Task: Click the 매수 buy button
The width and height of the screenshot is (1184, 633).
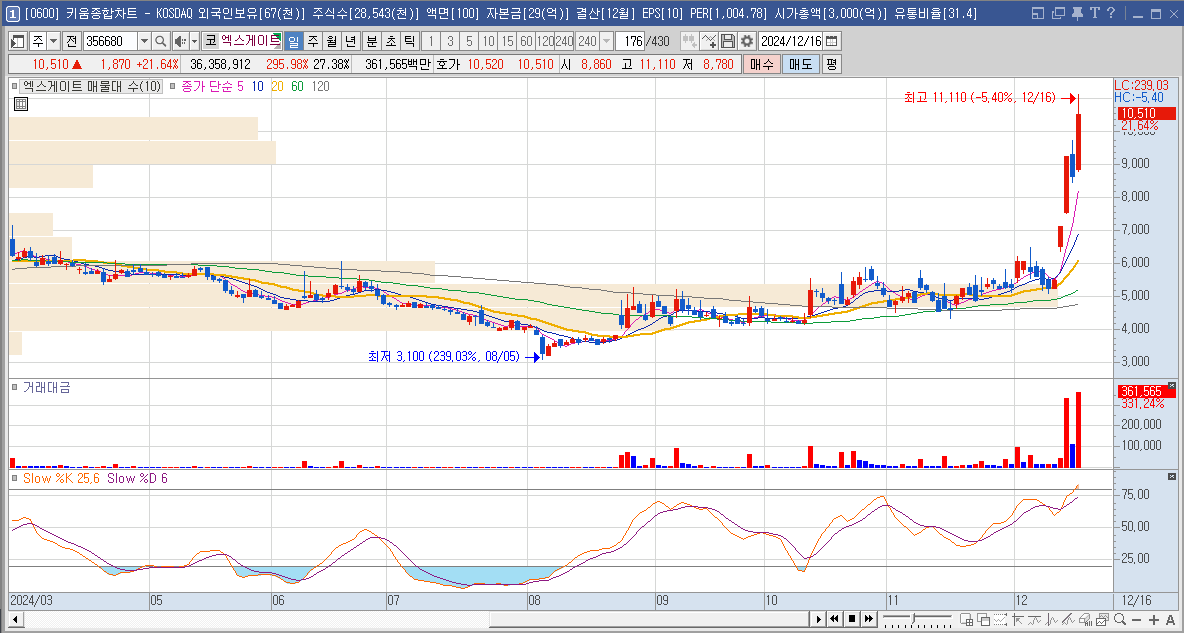Action: point(761,64)
